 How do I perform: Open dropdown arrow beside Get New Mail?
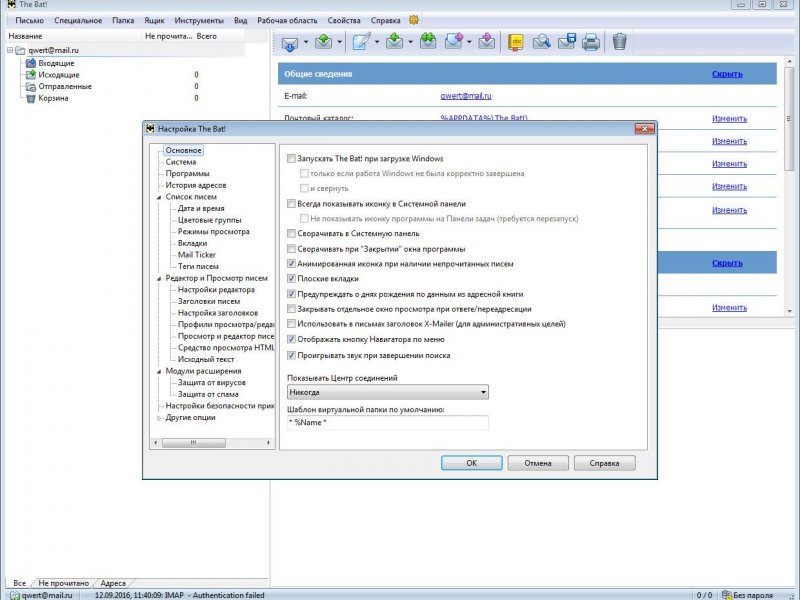[306, 42]
